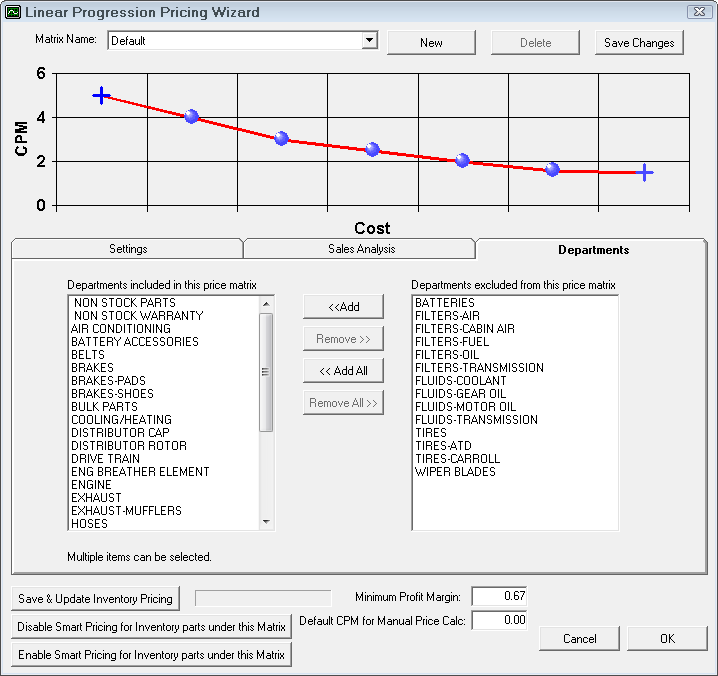Click the Minimum Profit Margin field
The image size is (718, 676).
499,596
